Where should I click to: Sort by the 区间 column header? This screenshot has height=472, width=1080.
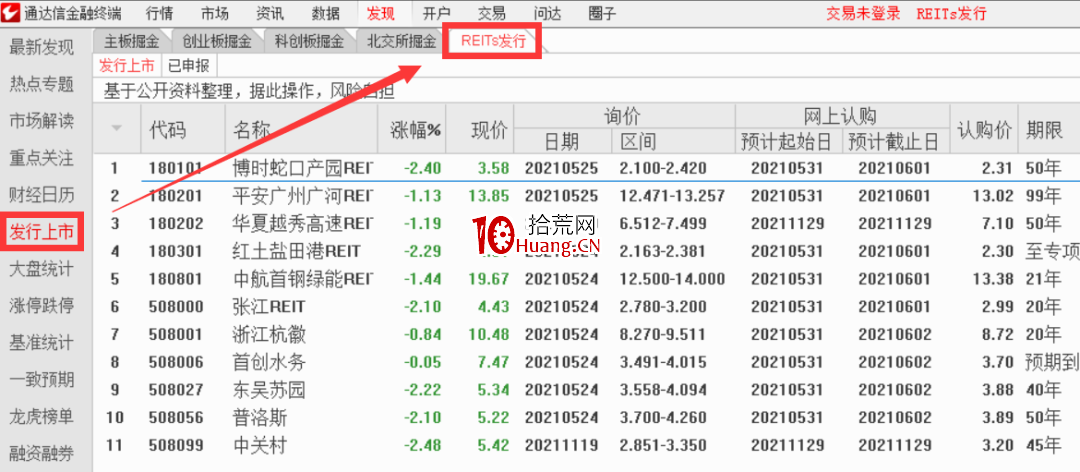pyautogui.click(x=638, y=143)
